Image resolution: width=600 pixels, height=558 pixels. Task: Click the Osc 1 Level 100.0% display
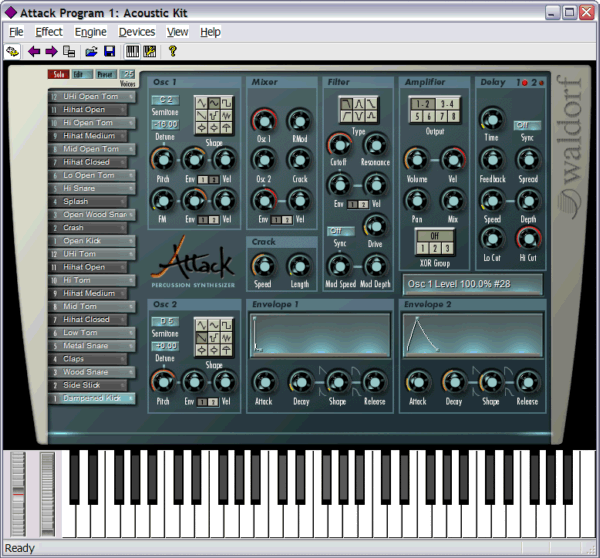click(x=473, y=284)
